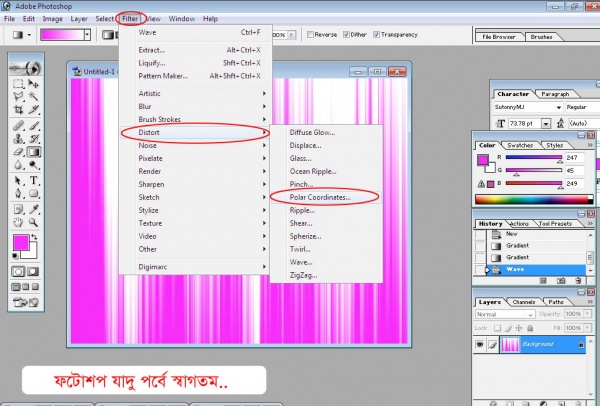Toggle lock transparent pixels box
Image resolution: width=600 pixels, height=406 pixels.
[497, 328]
